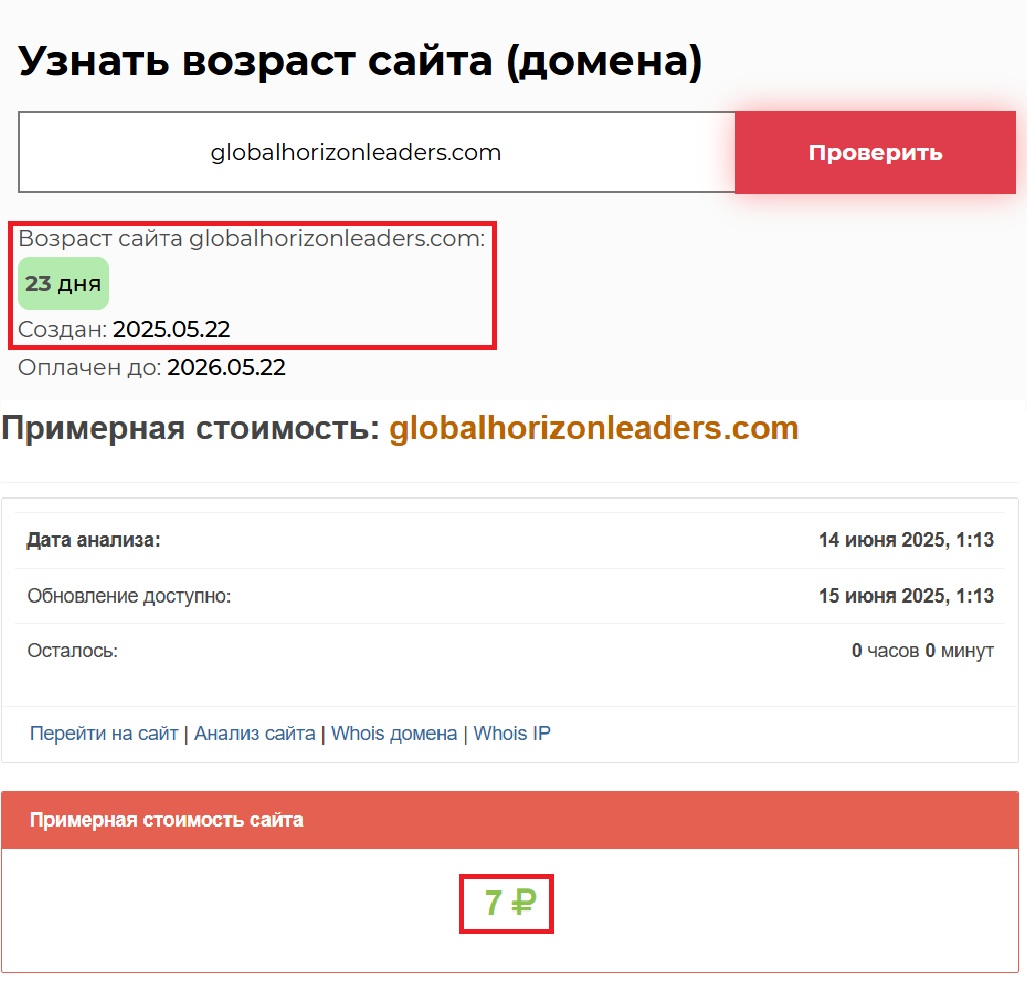Screen dimensions: 1027x985
Task: Click the Проверить button
Action: (x=875, y=153)
